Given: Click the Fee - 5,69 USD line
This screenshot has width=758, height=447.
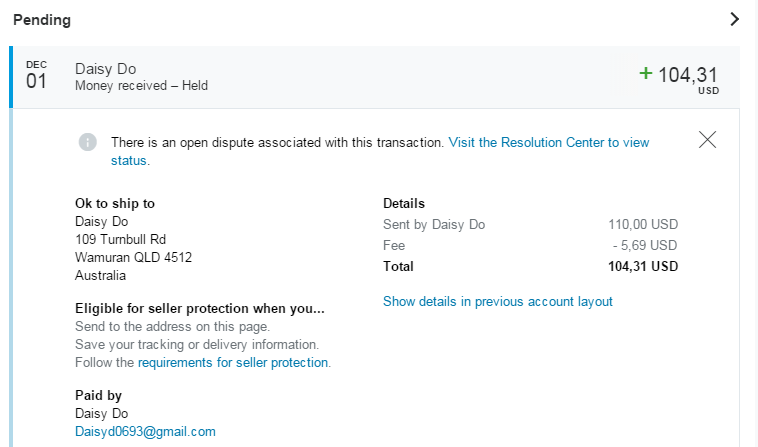Looking at the screenshot, I should coord(530,245).
